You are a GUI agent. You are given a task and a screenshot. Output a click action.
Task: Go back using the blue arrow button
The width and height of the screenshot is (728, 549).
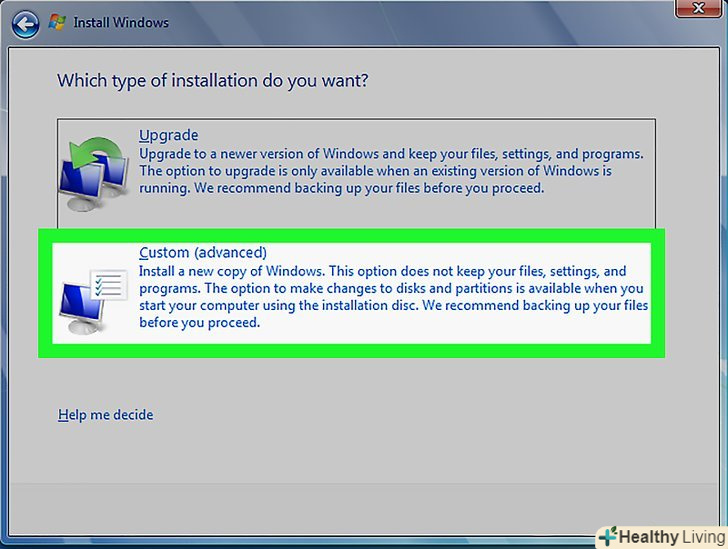(25, 24)
